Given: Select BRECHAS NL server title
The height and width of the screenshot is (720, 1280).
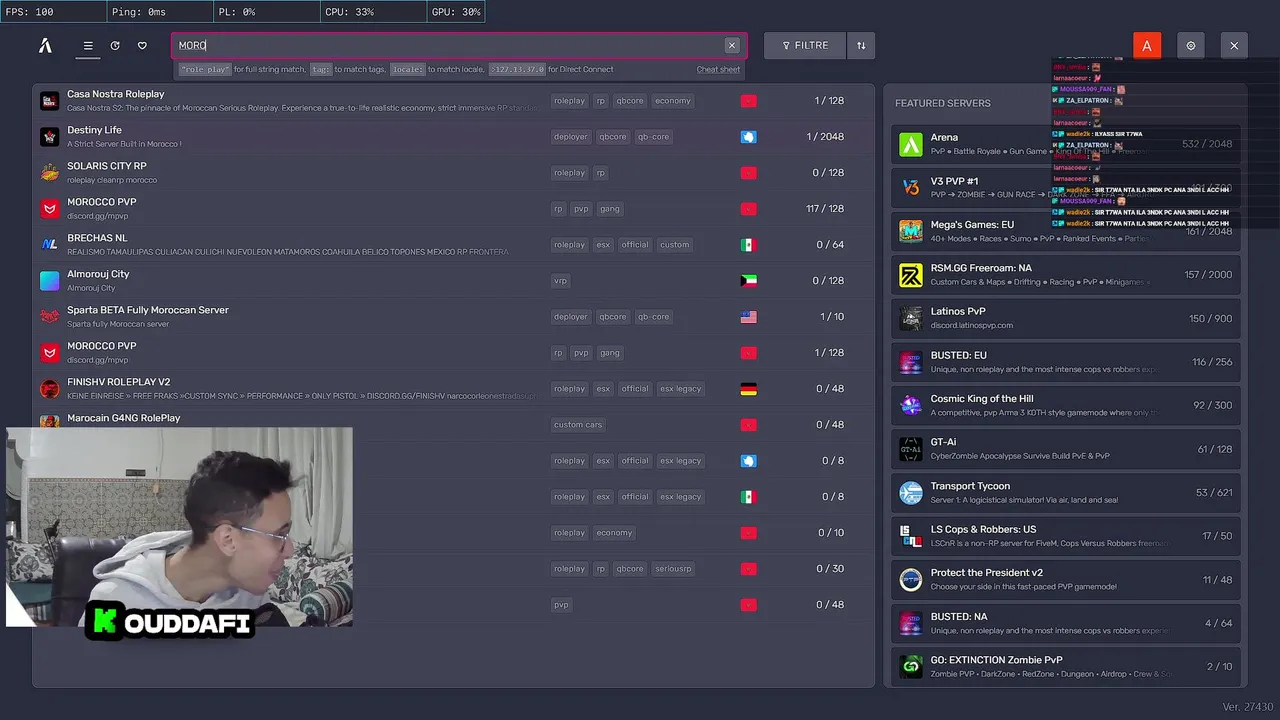Looking at the screenshot, I should pos(97,238).
